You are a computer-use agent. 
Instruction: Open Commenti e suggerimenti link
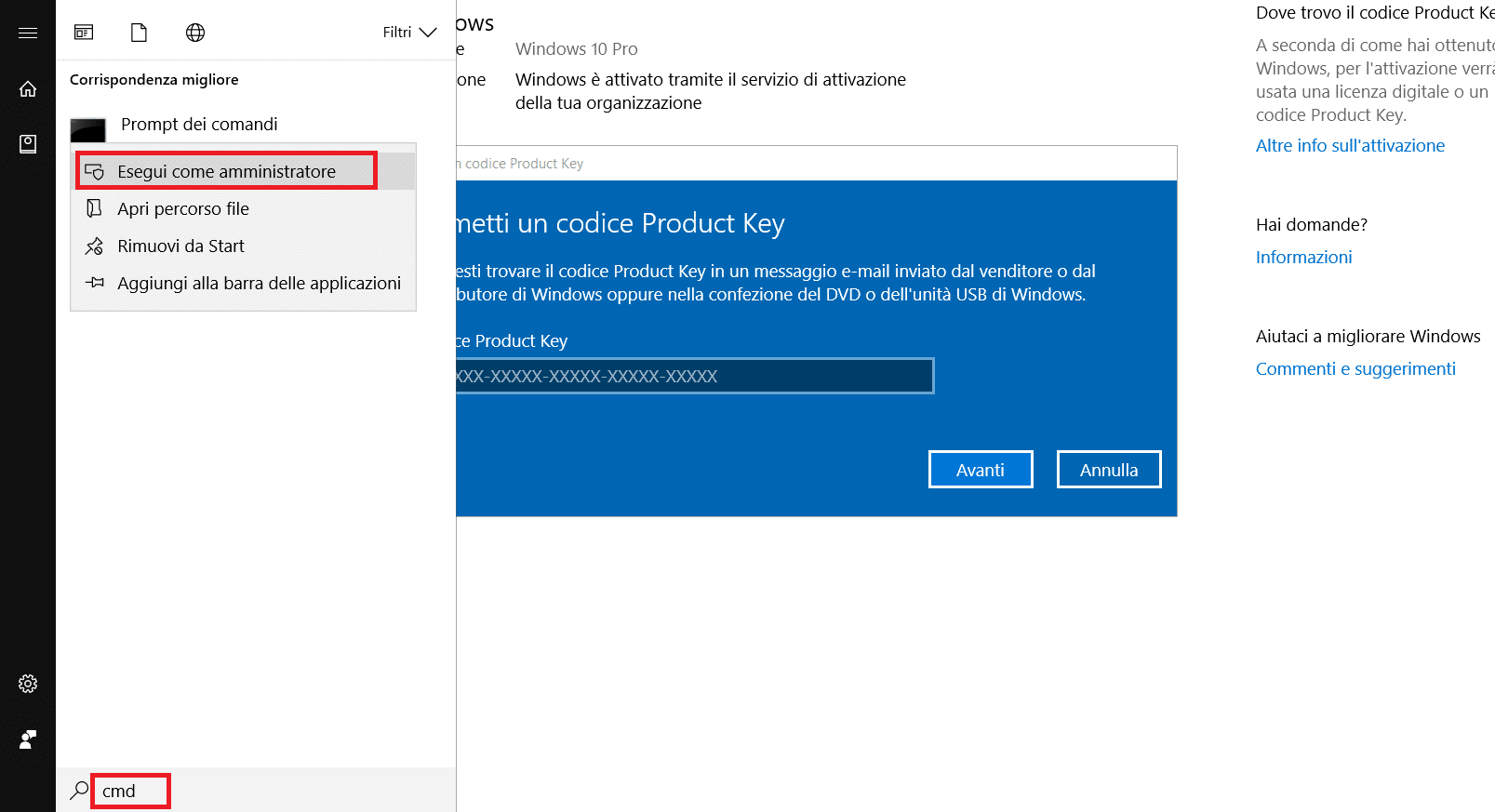pos(1355,368)
